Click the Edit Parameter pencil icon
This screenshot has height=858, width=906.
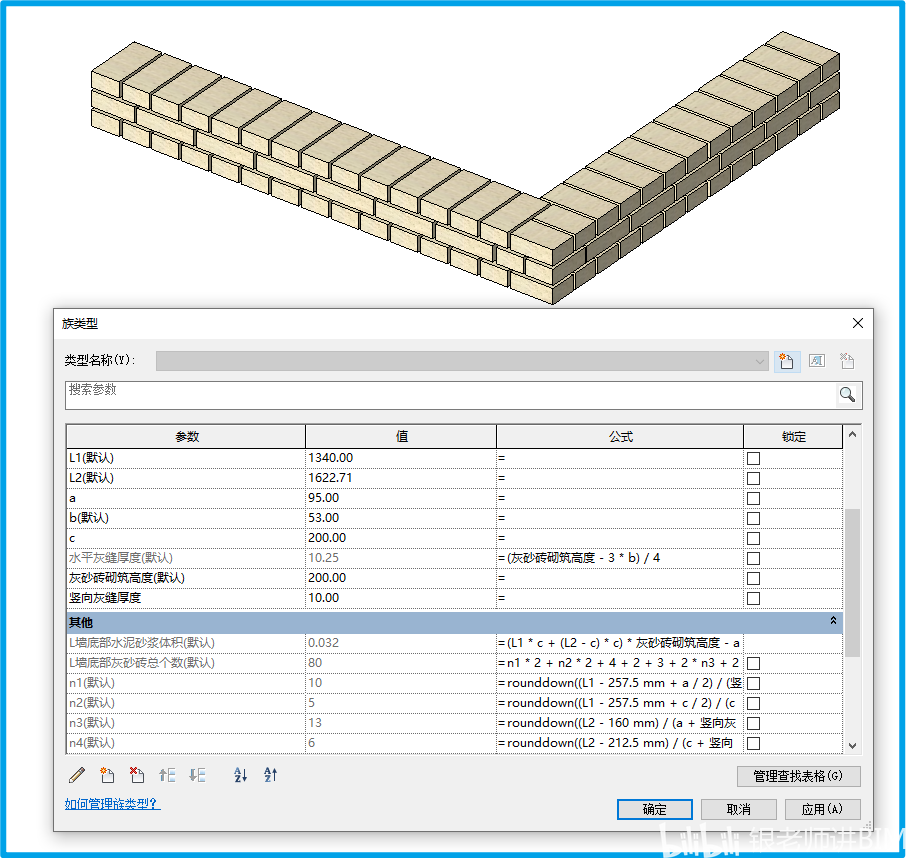[77, 775]
